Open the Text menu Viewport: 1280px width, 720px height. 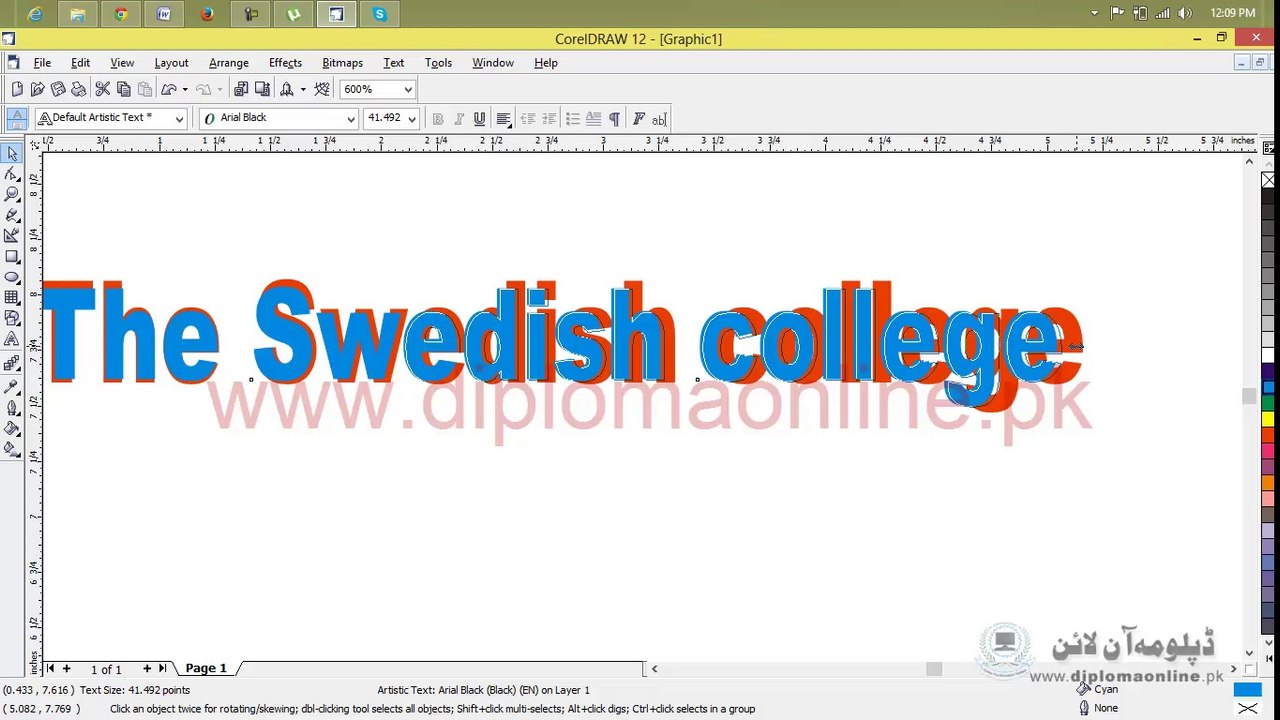pyautogui.click(x=394, y=62)
